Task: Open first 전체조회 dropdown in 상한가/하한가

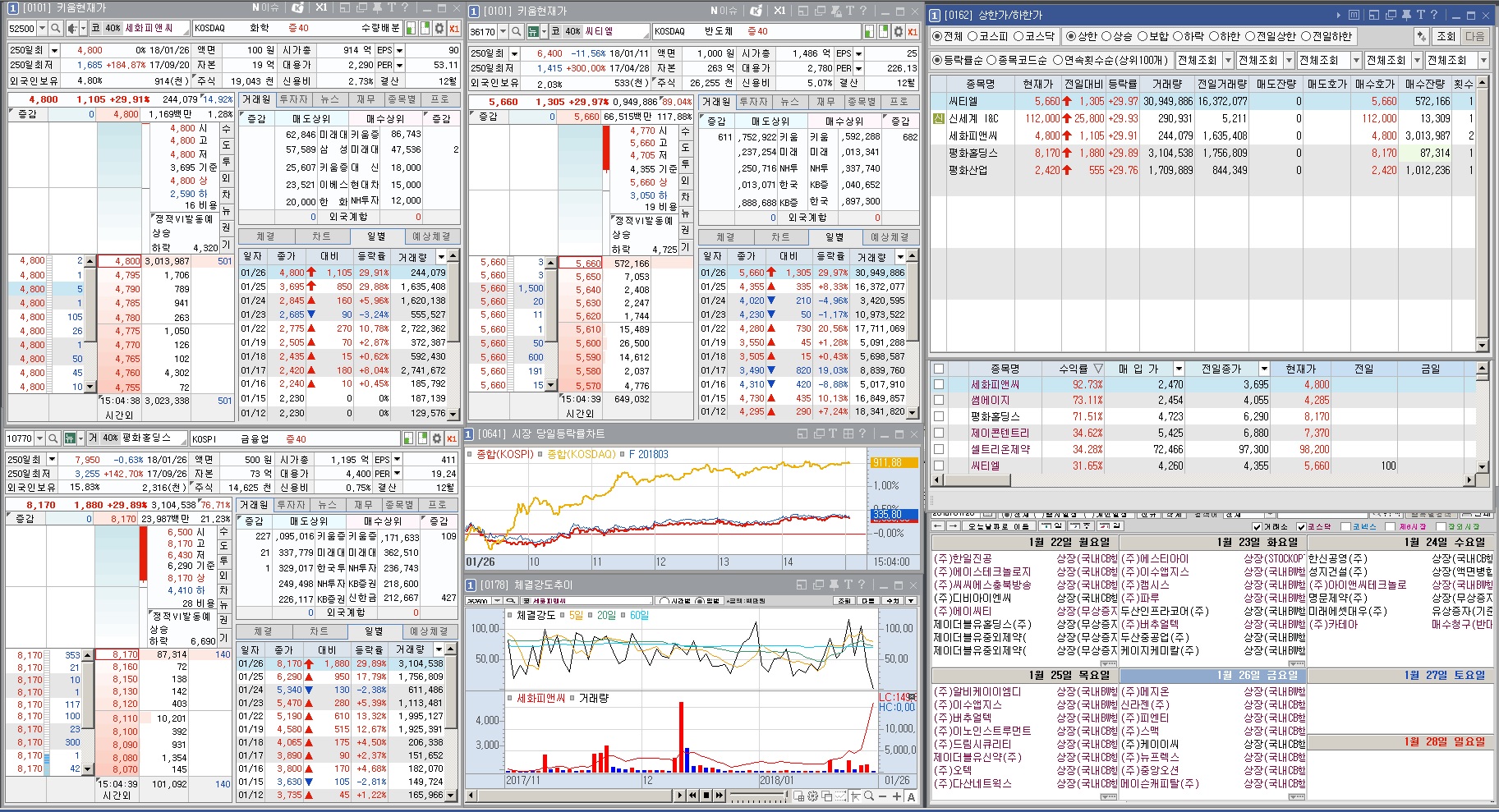Action: 1228,60
